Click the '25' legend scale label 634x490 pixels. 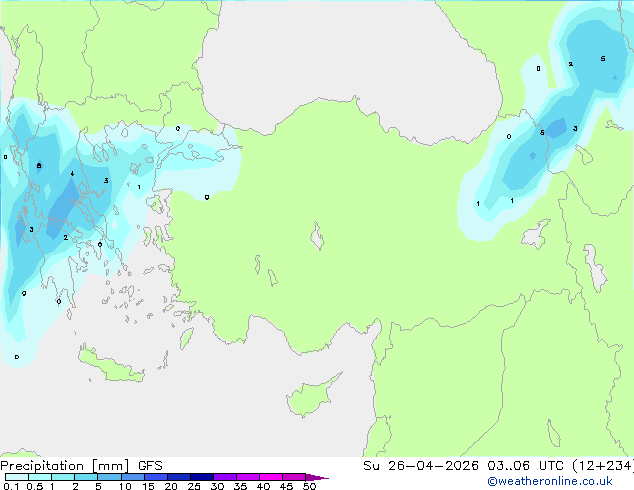point(194,486)
